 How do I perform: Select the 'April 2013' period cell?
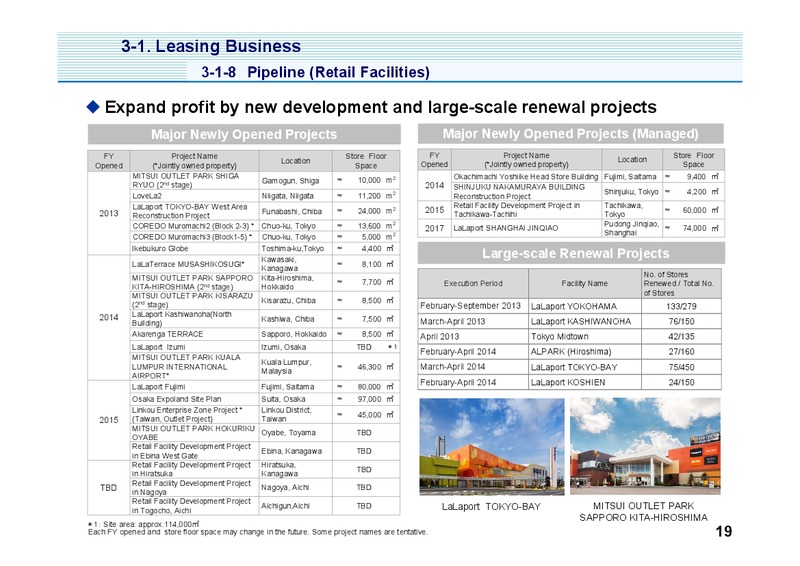pyautogui.click(x=473, y=336)
